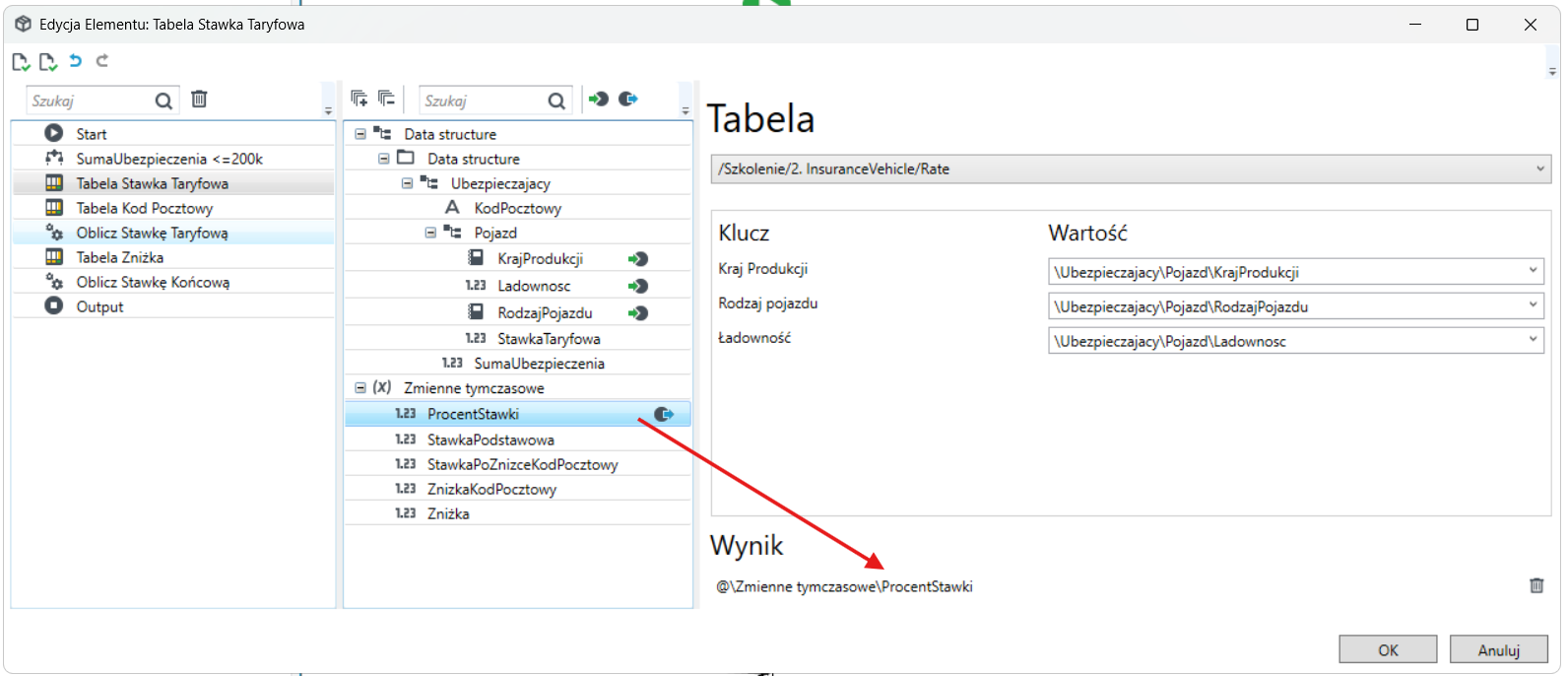Select the ZnizkaKodPocztowy variable
The width and height of the screenshot is (1568, 676).
[518, 489]
